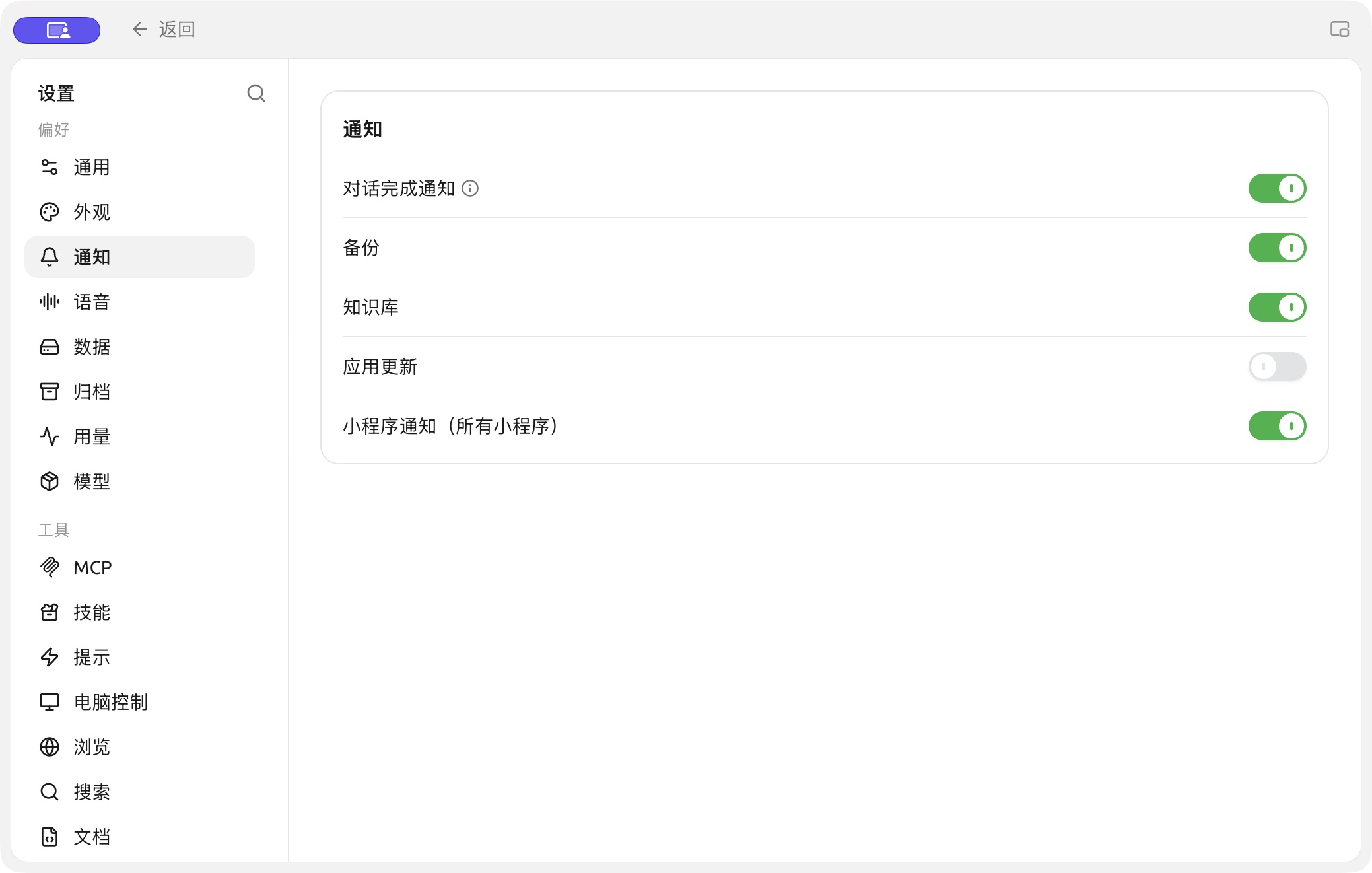Disable the 对话完成通知 toggle
The image size is (1372, 873).
(x=1277, y=188)
